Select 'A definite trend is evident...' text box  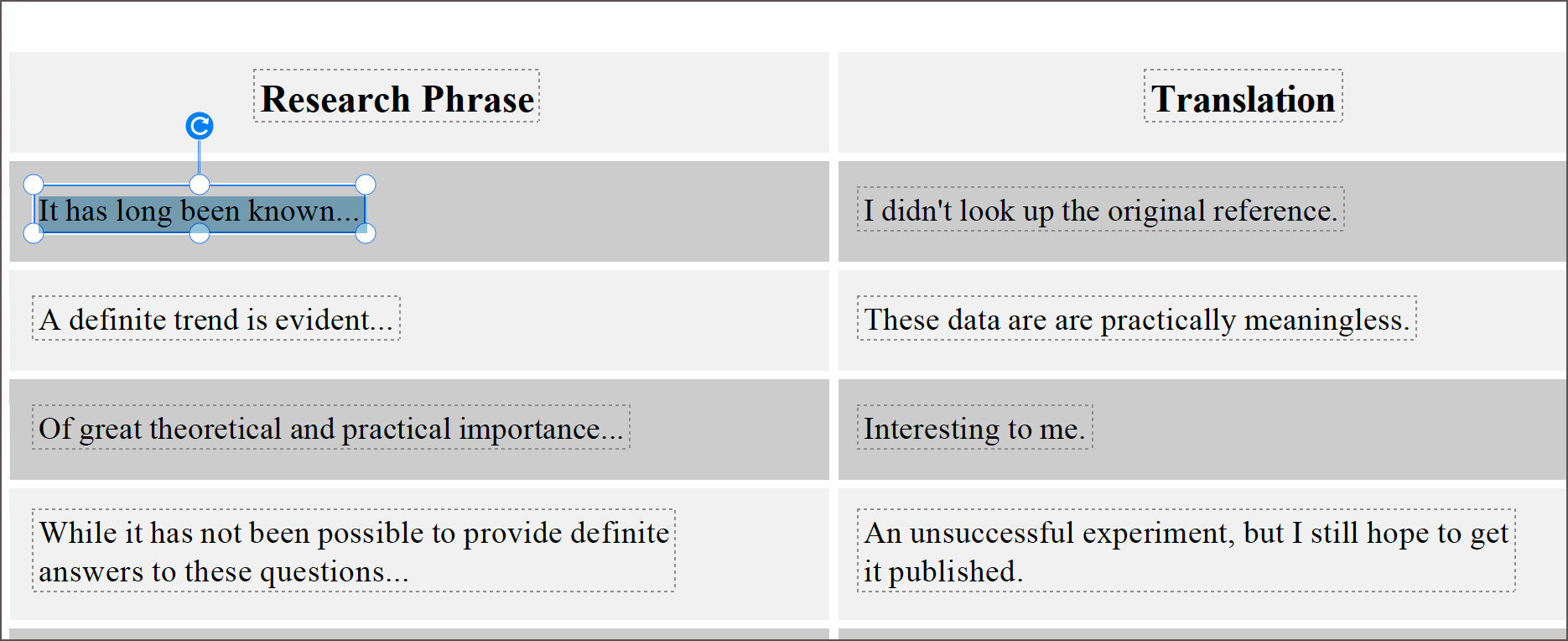coord(215,319)
